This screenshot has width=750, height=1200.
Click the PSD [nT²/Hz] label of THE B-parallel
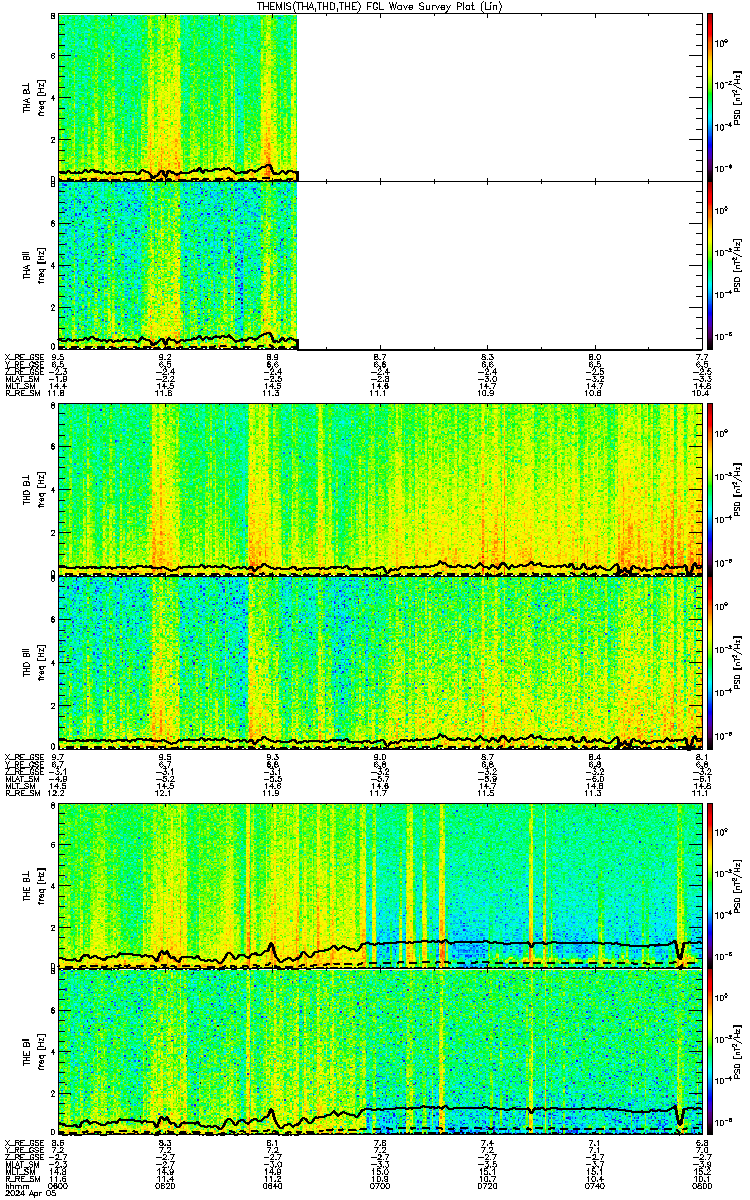tap(738, 1050)
